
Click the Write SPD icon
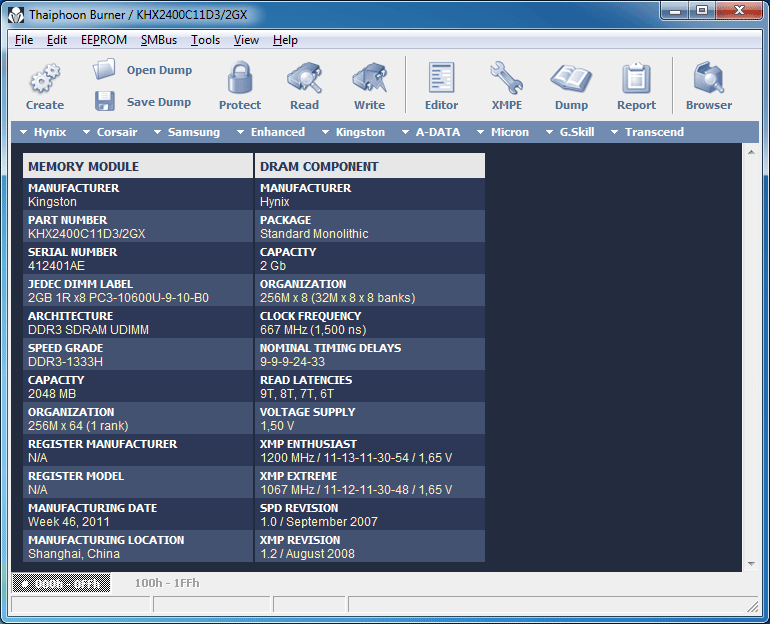point(369,78)
